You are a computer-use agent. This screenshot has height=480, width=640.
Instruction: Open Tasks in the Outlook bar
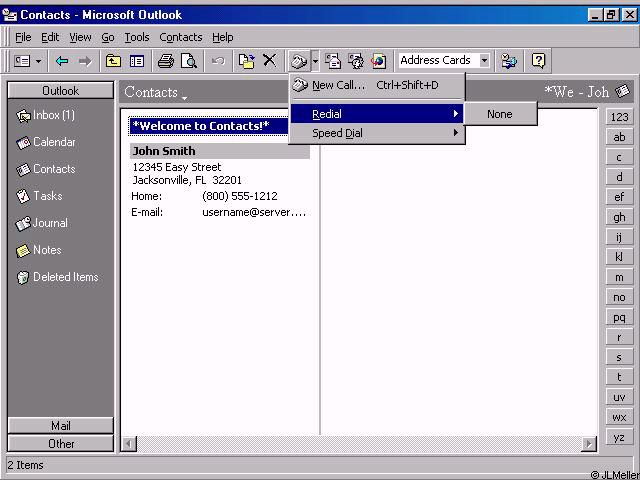(x=39, y=196)
